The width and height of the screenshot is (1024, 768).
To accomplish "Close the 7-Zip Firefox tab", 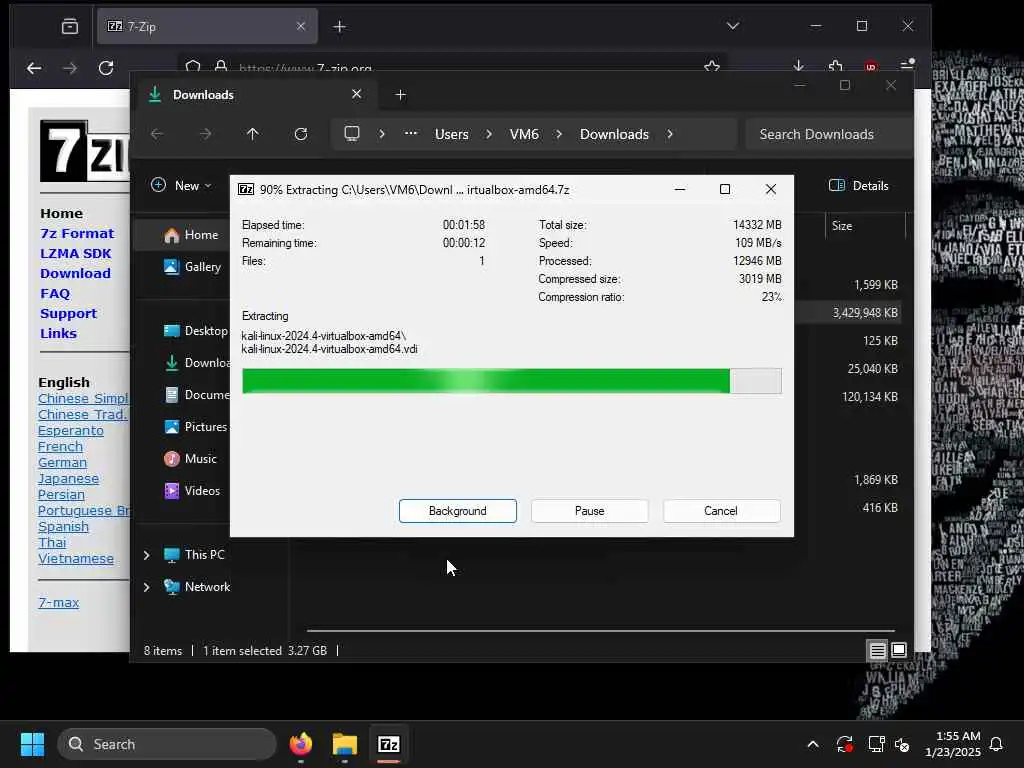I will pyautogui.click(x=300, y=26).
